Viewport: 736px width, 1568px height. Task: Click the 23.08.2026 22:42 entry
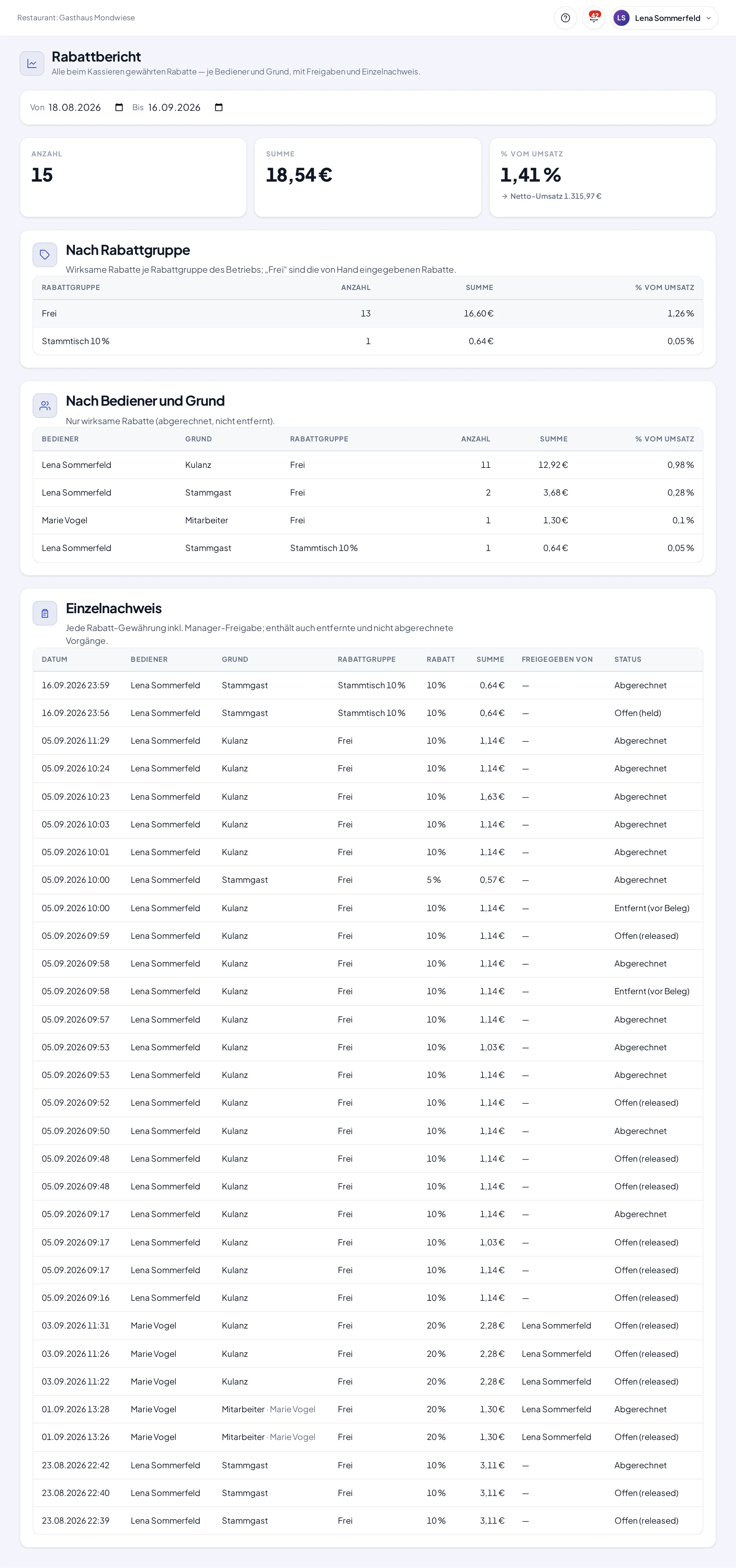tap(368, 1465)
